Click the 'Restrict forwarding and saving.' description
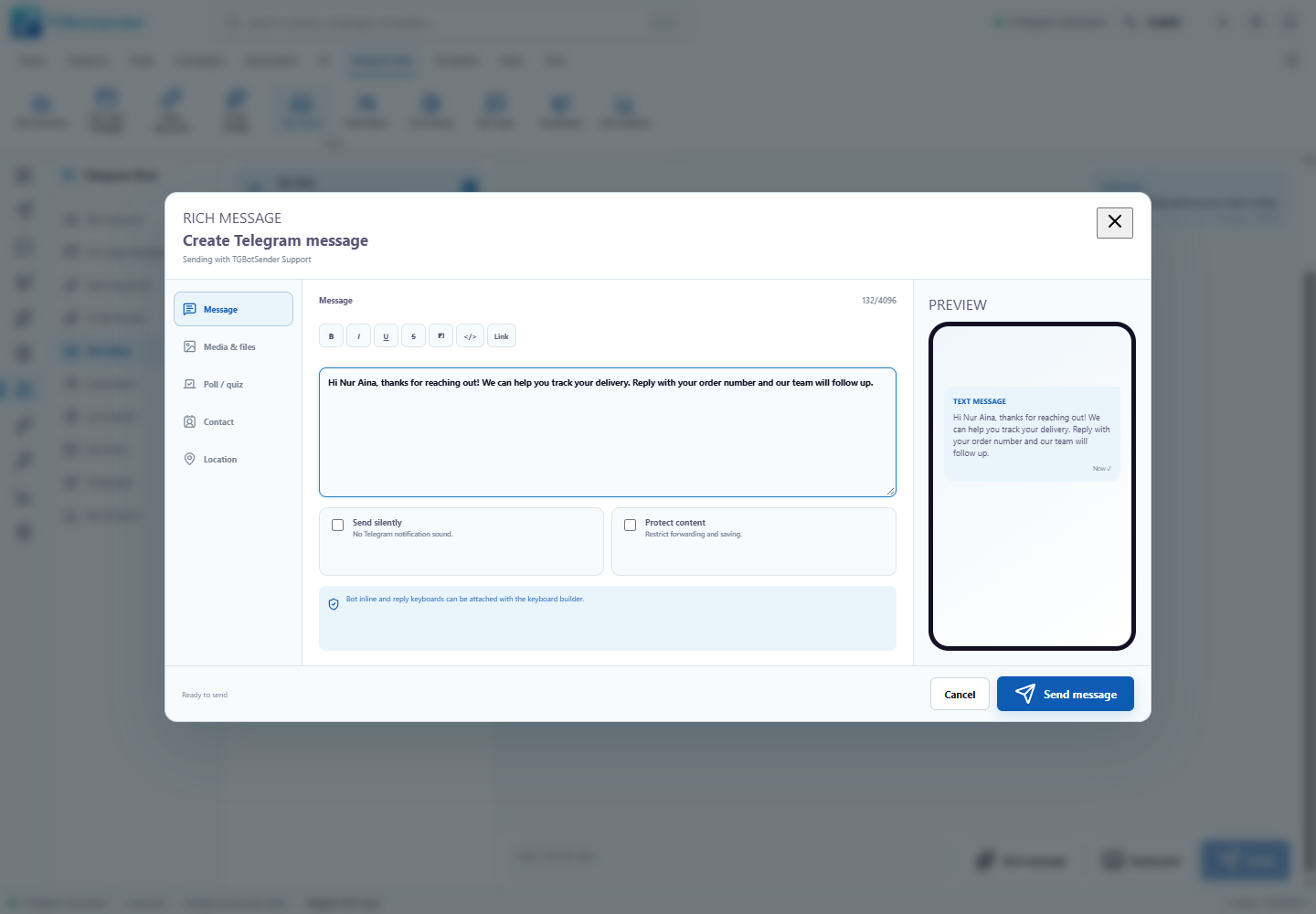The height and width of the screenshot is (914, 1316). coord(694,535)
